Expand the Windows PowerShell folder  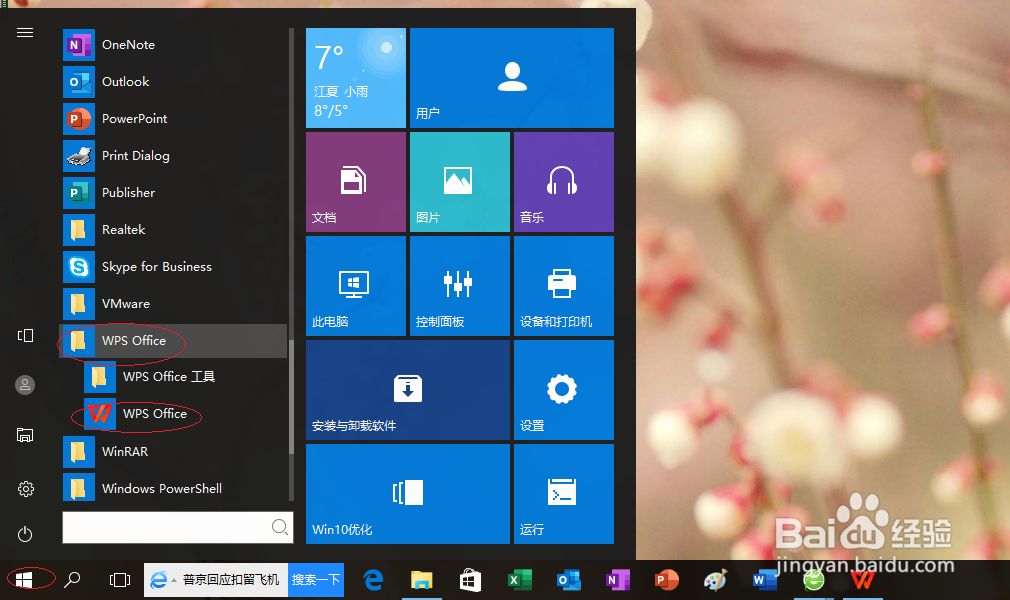[x=174, y=489]
